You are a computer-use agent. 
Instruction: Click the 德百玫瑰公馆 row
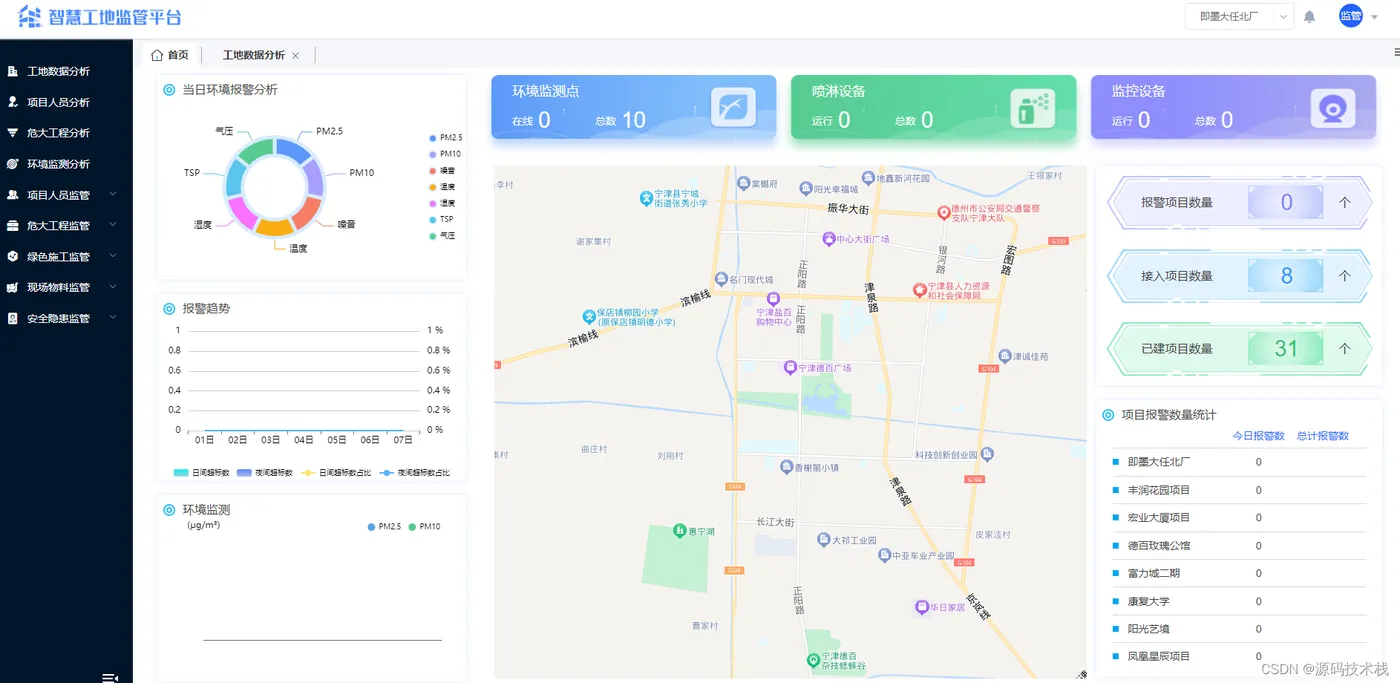(1239, 546)
